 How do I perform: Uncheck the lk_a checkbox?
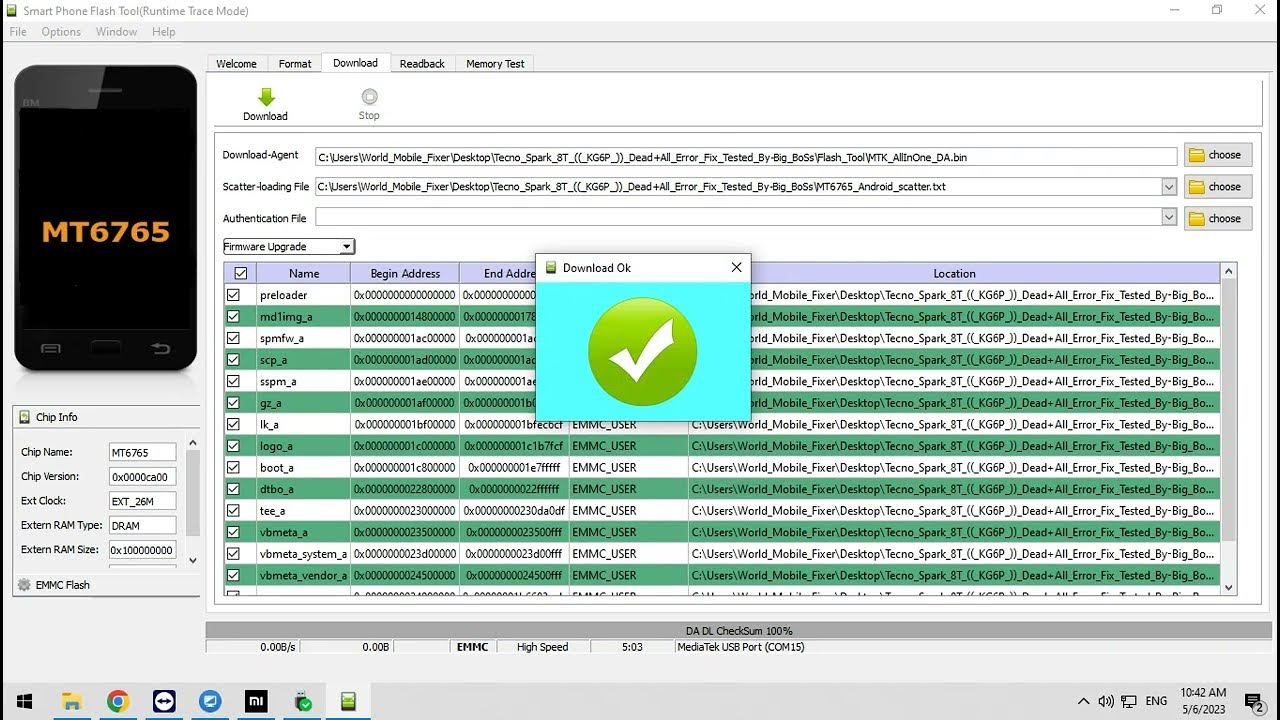233,424
